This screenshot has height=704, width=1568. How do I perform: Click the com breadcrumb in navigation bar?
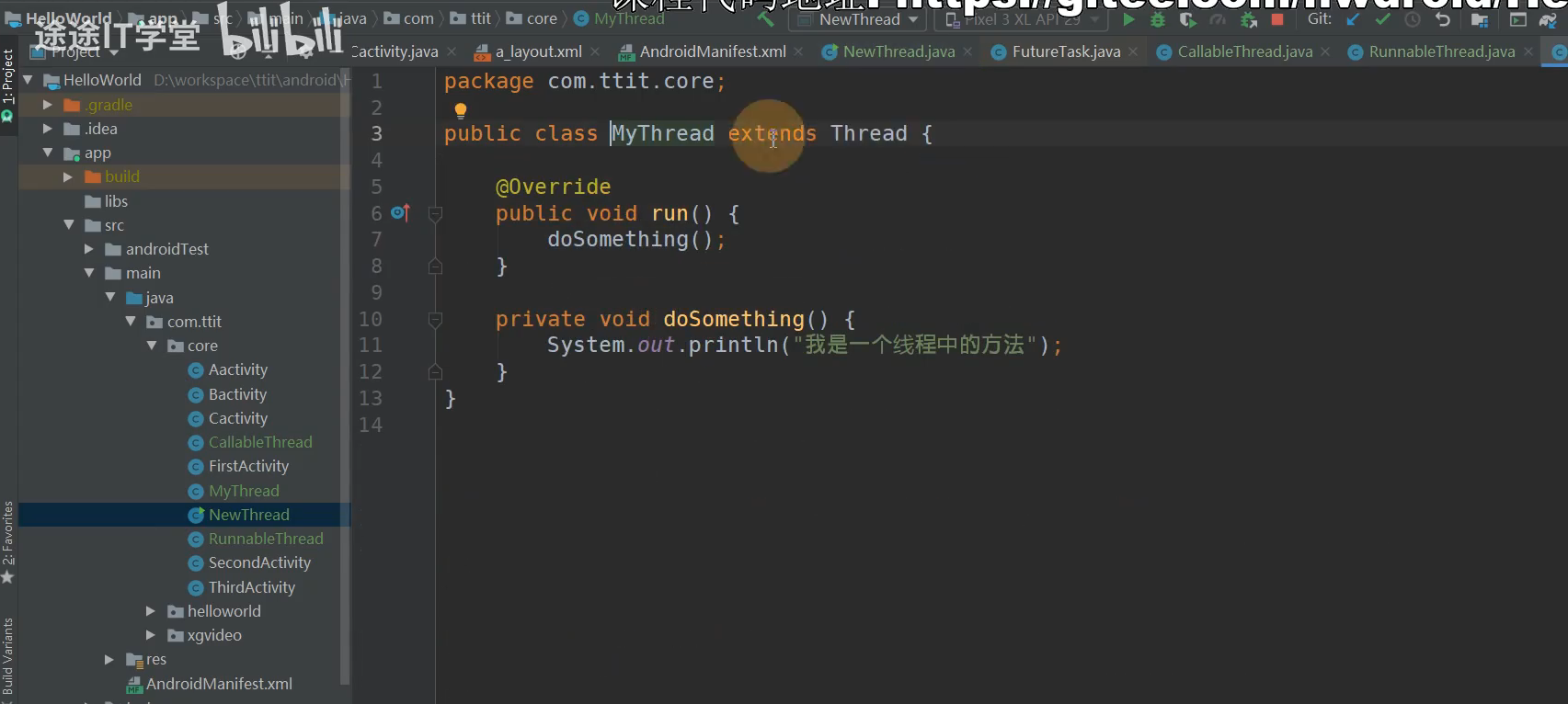pos(408,18)
